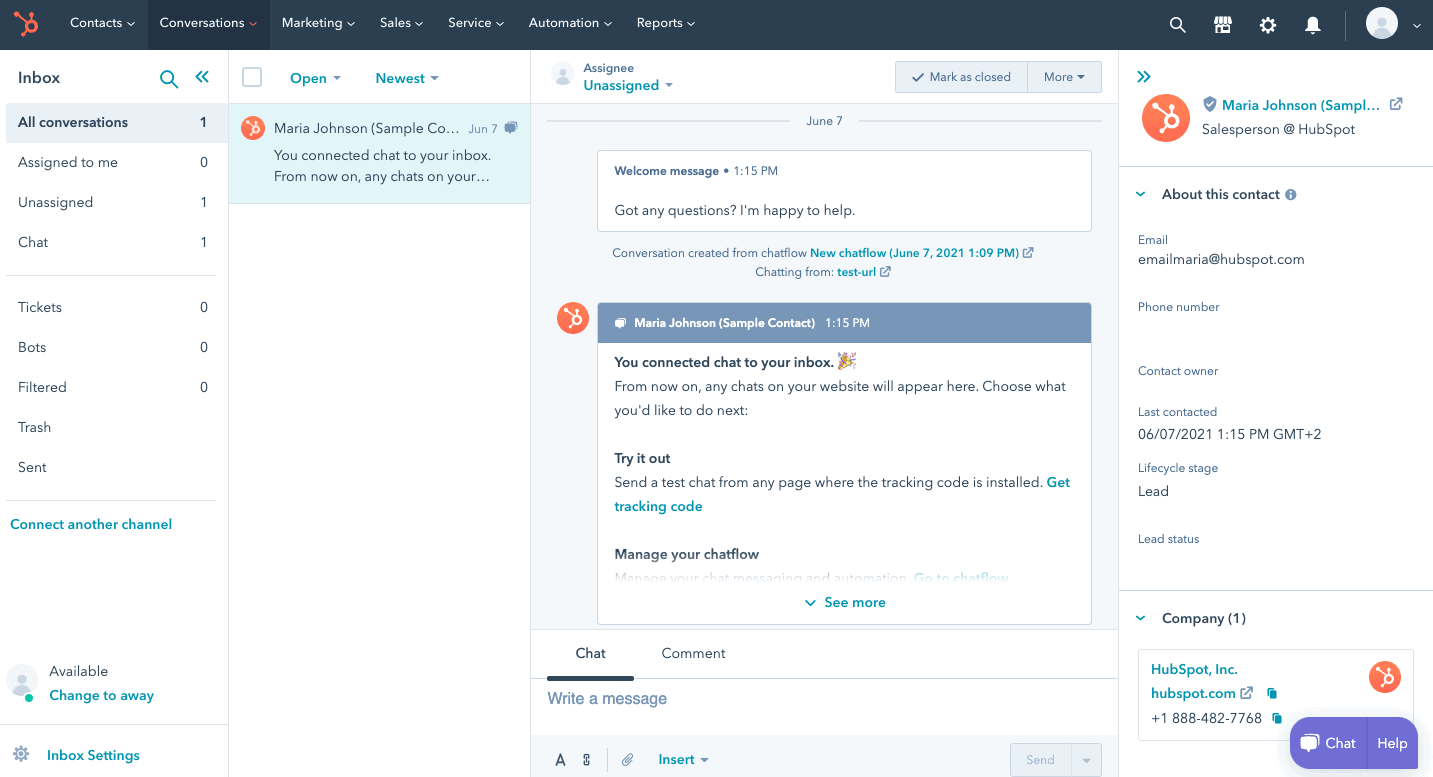
Task: Click the HubSpot sprocket logo
Action: coord(27,23)
